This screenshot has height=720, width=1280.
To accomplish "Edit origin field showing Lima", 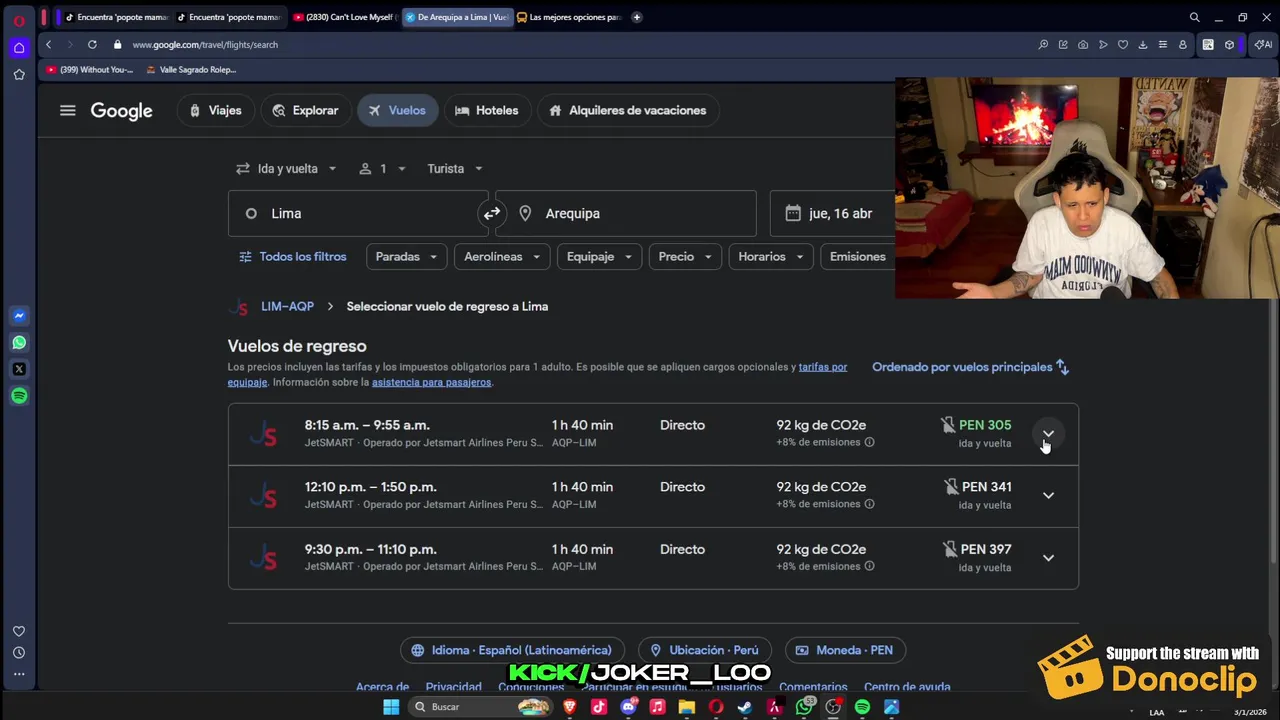I will tap(358, 213).
